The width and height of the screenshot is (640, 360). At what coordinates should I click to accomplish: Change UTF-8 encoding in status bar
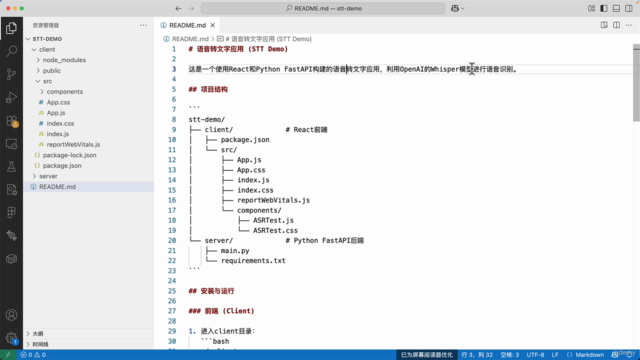point(535,355)
